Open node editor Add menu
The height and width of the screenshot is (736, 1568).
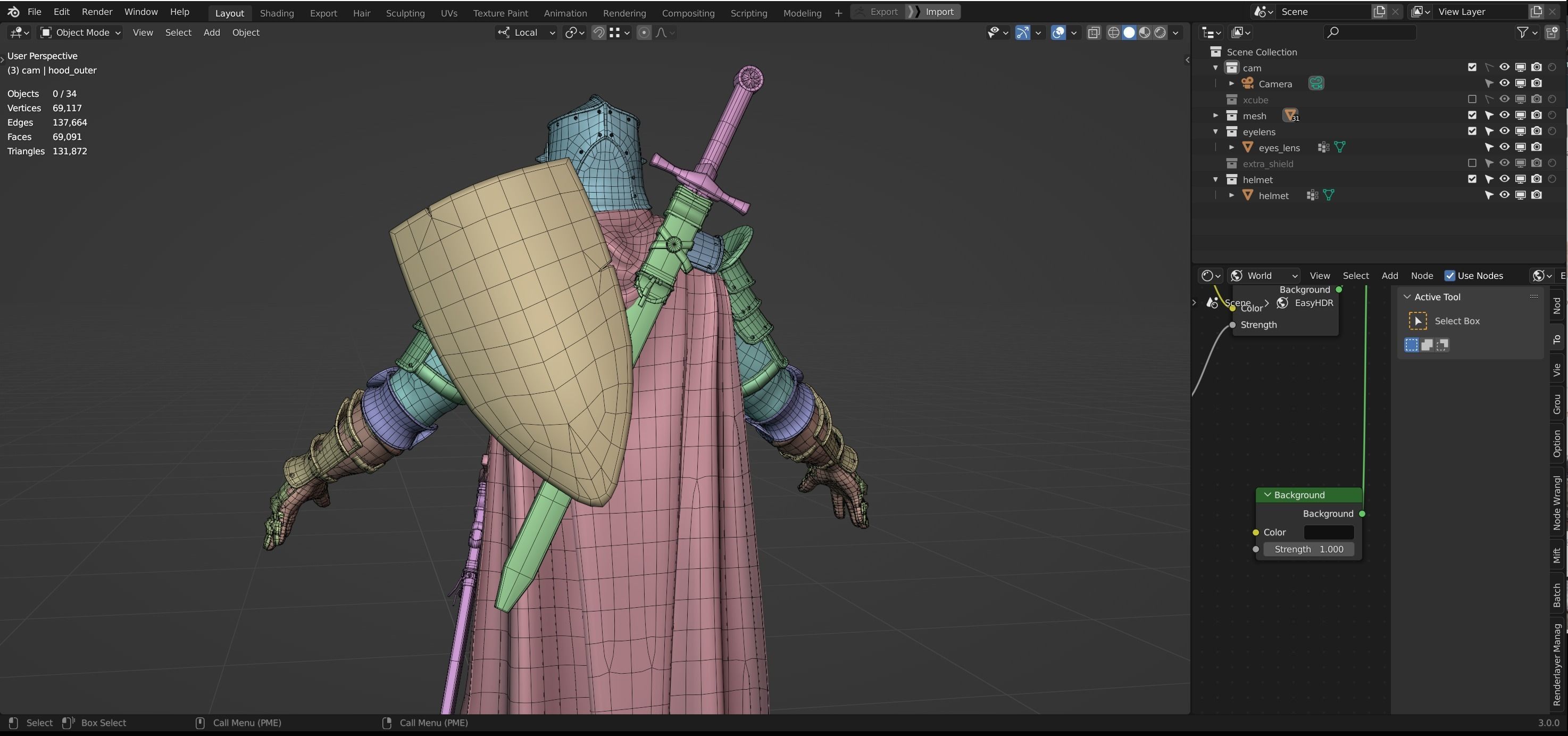tap(1389, 275)
